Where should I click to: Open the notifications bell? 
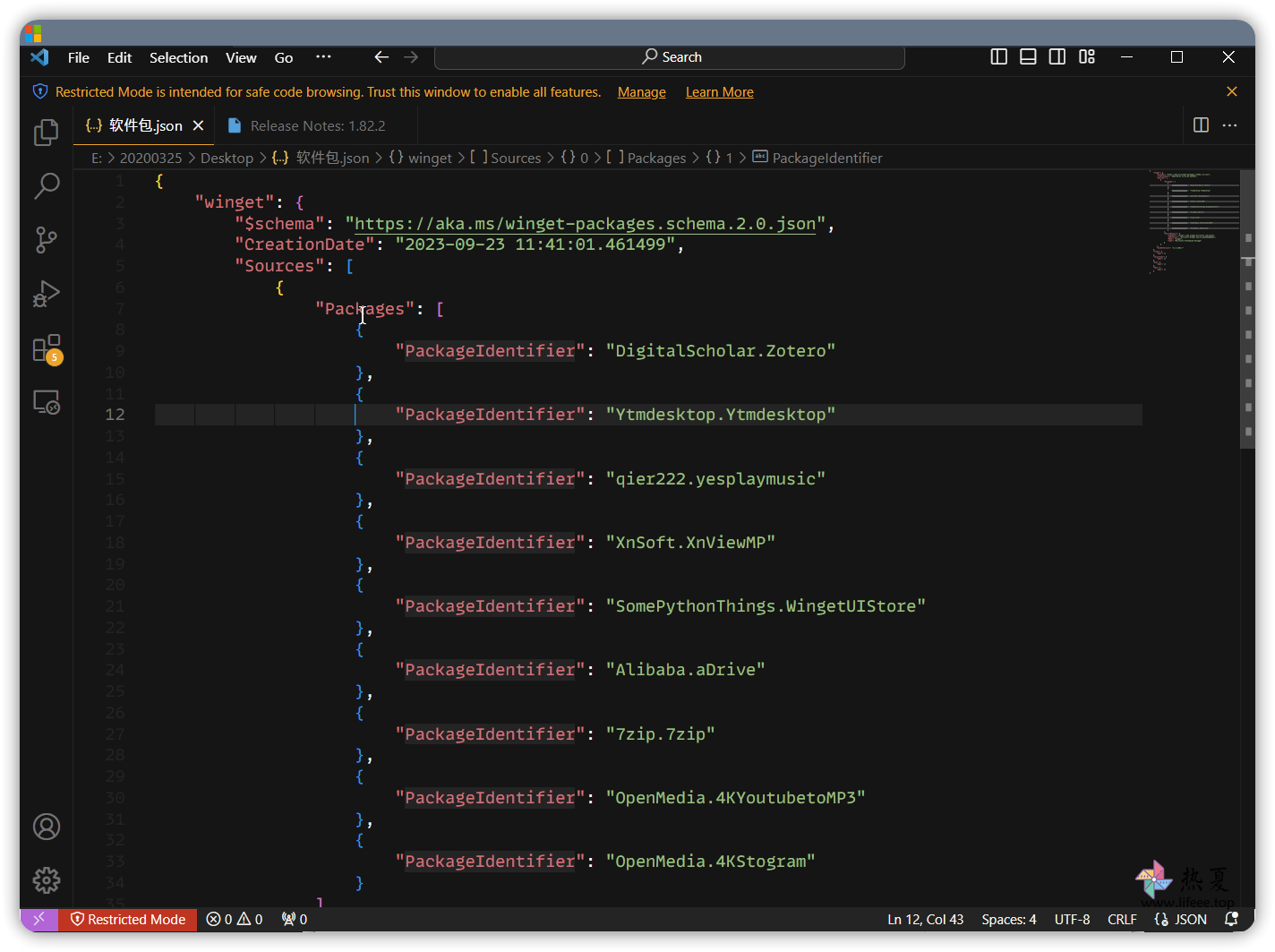1232,919
